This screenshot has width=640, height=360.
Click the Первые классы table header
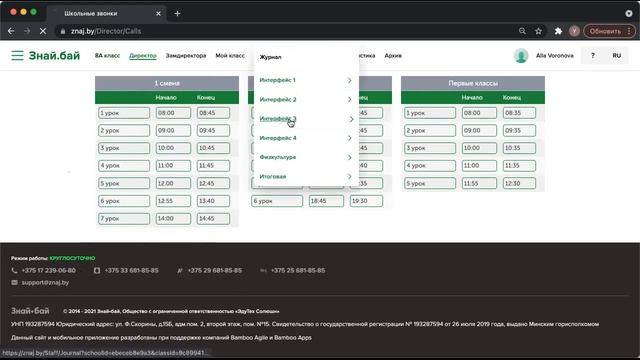473,83
